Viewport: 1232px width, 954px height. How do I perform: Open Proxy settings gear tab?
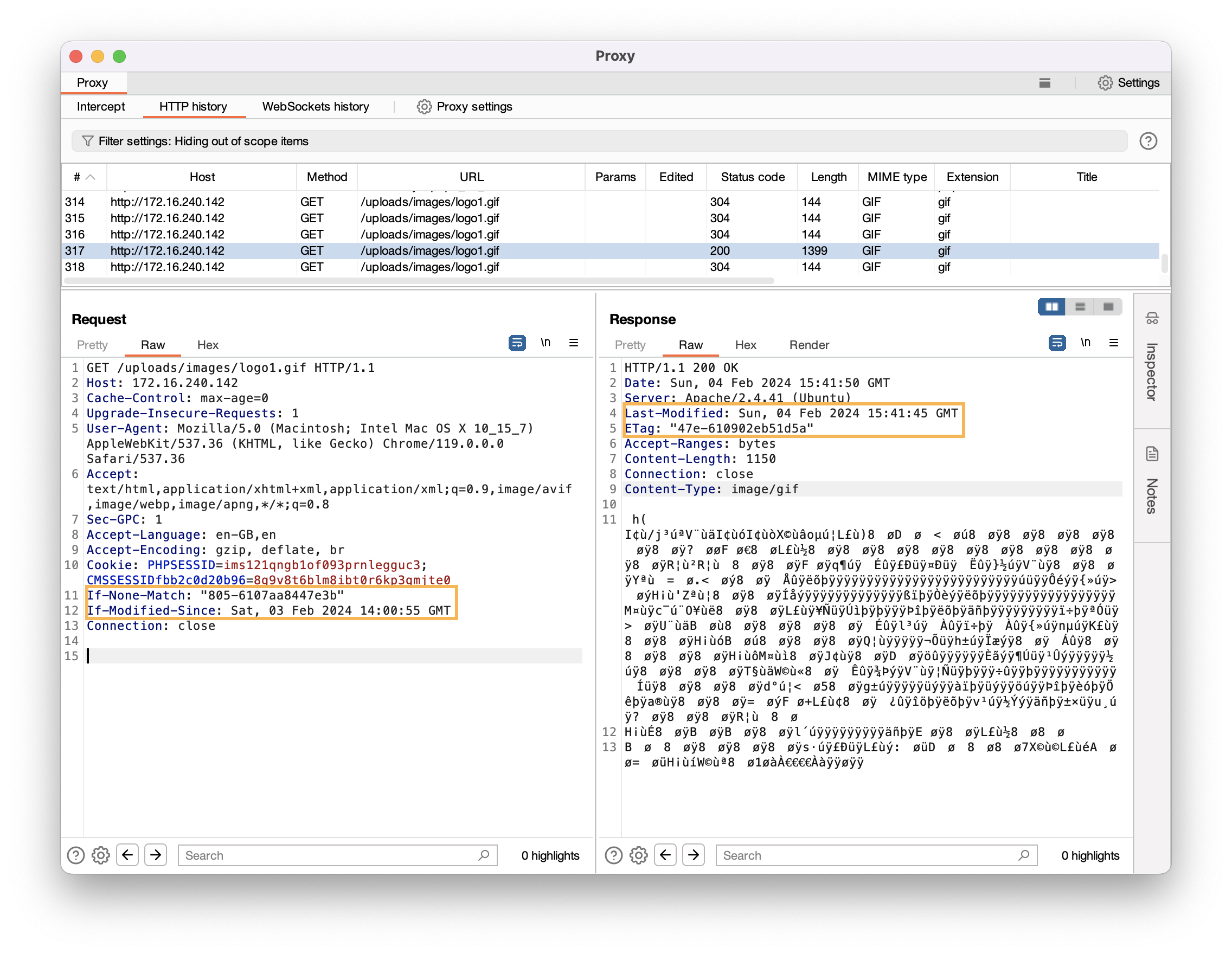[x=464, y=107]
